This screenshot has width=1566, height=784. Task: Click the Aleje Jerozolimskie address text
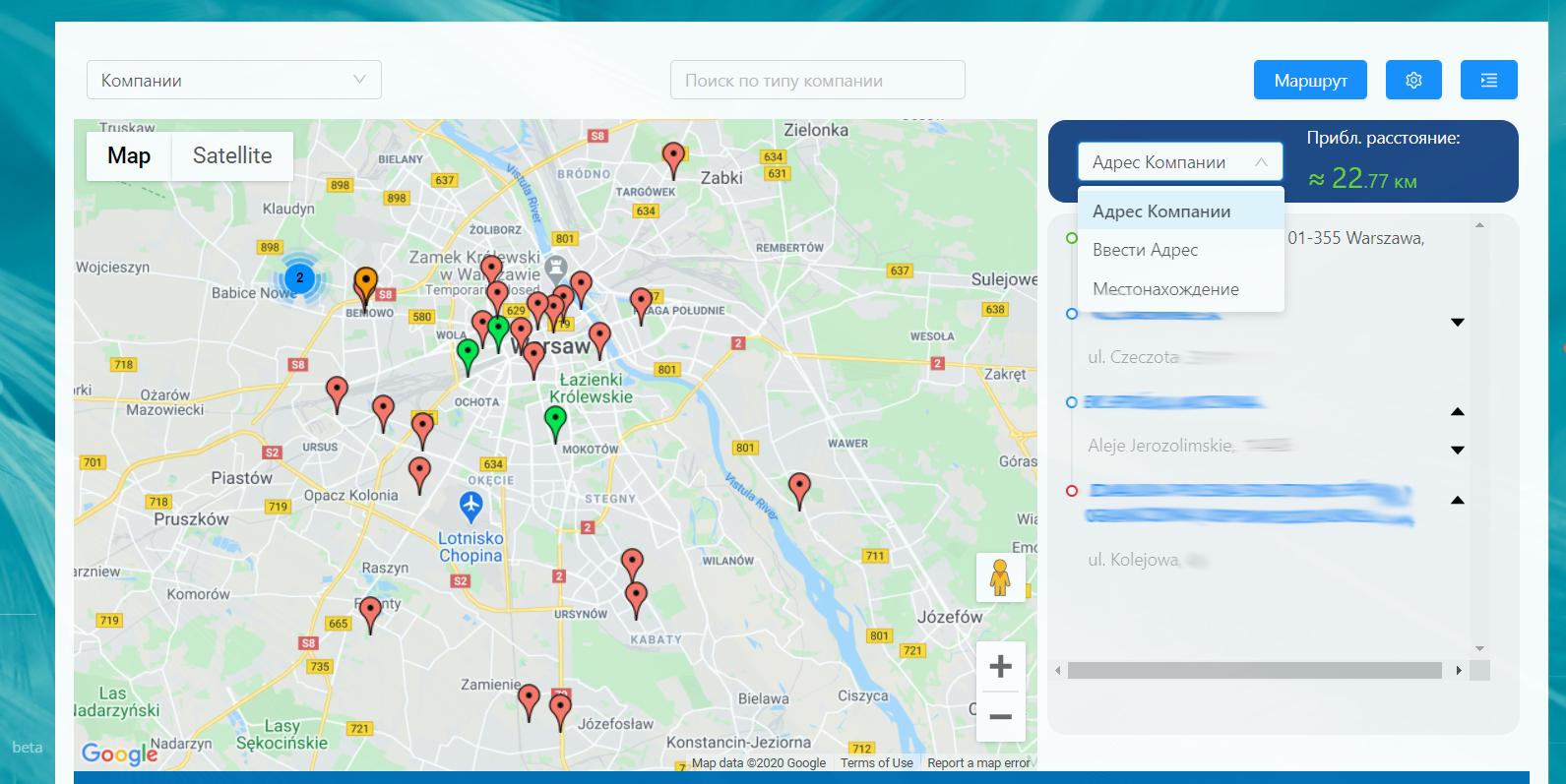[1160, 446]
